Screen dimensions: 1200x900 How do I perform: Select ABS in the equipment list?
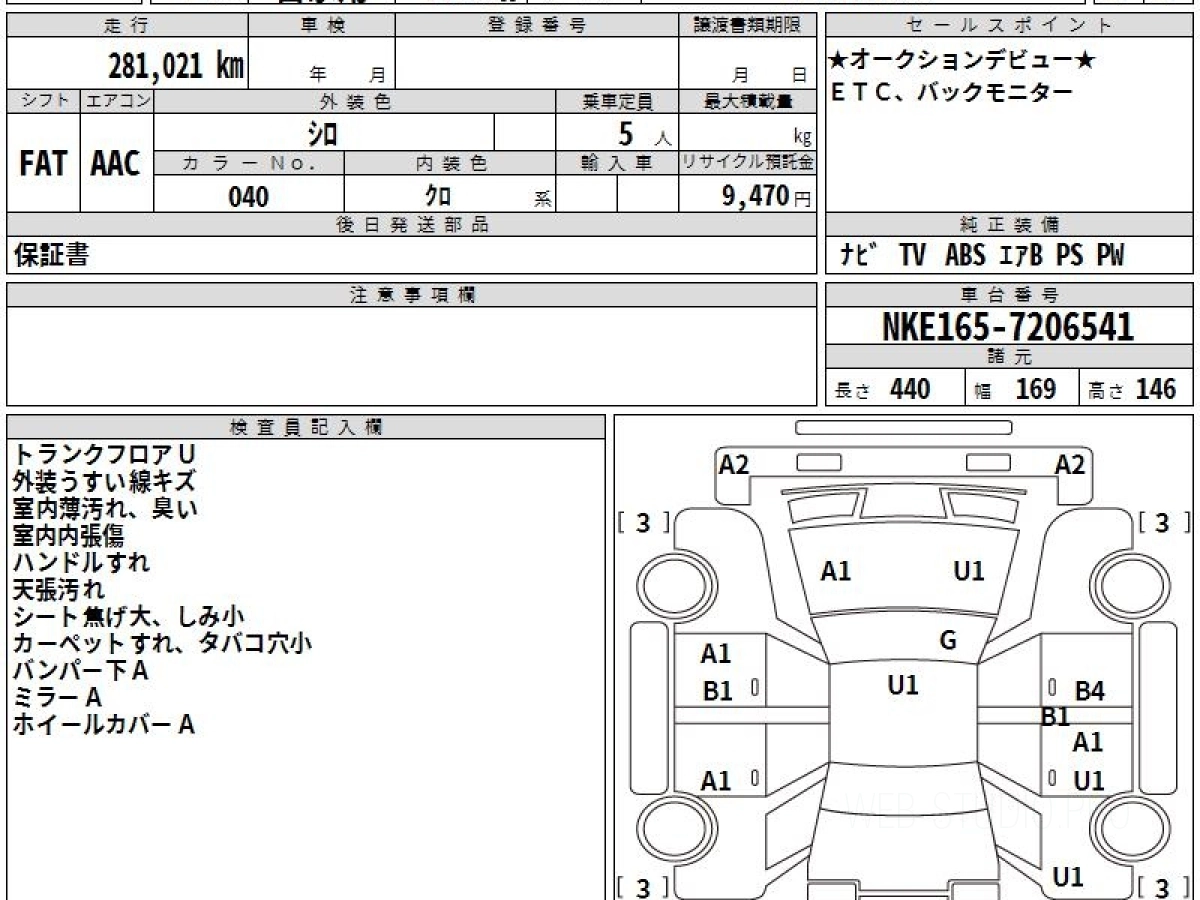[x=966, y=256]
